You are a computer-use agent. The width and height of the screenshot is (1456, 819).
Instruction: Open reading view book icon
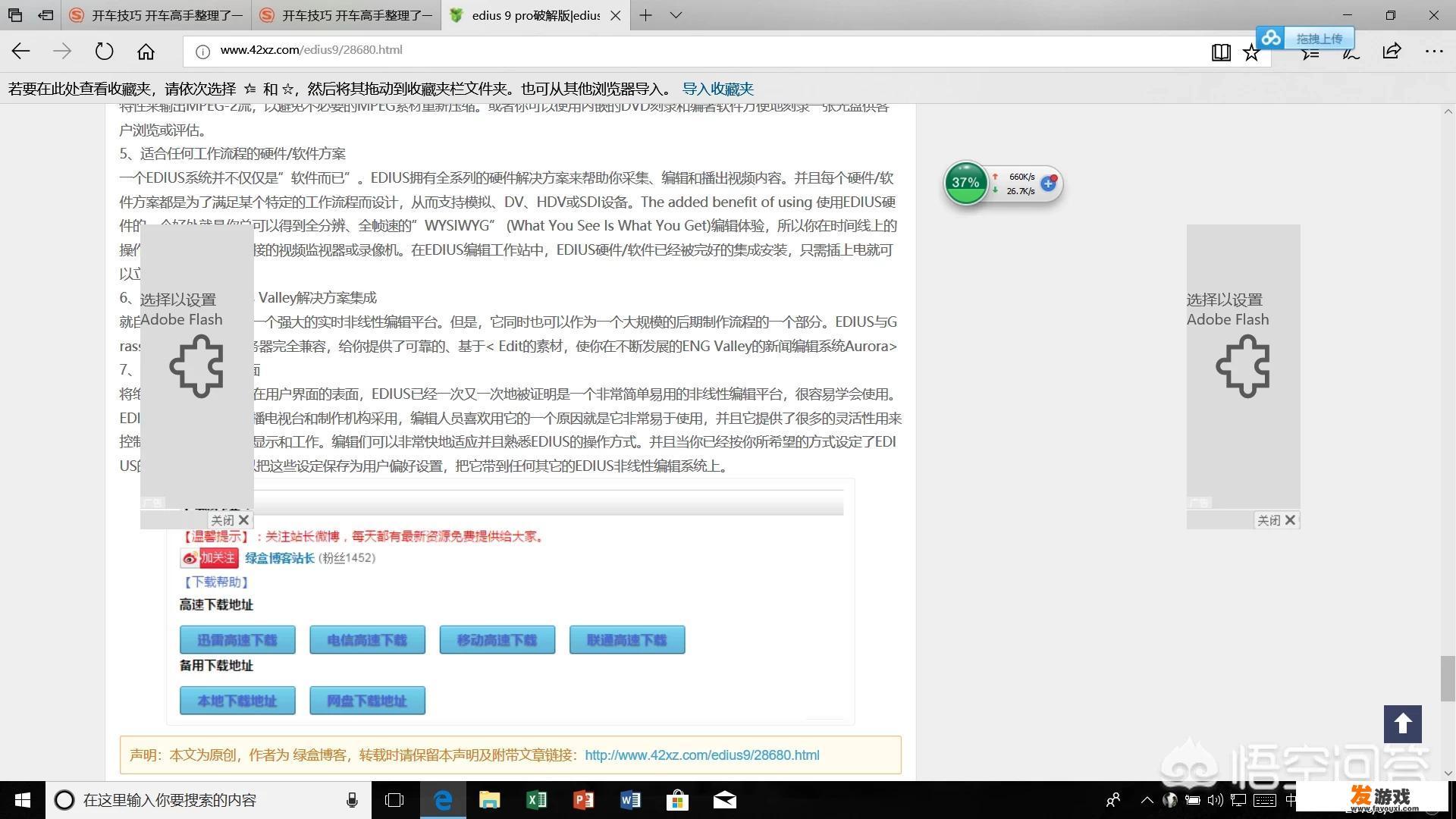(x=1221, y=52)
